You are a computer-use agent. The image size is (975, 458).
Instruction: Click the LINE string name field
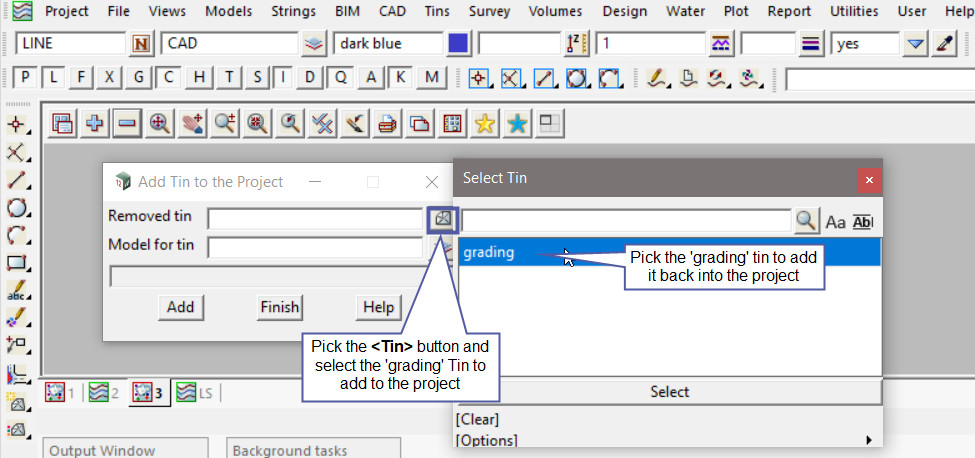70,44
